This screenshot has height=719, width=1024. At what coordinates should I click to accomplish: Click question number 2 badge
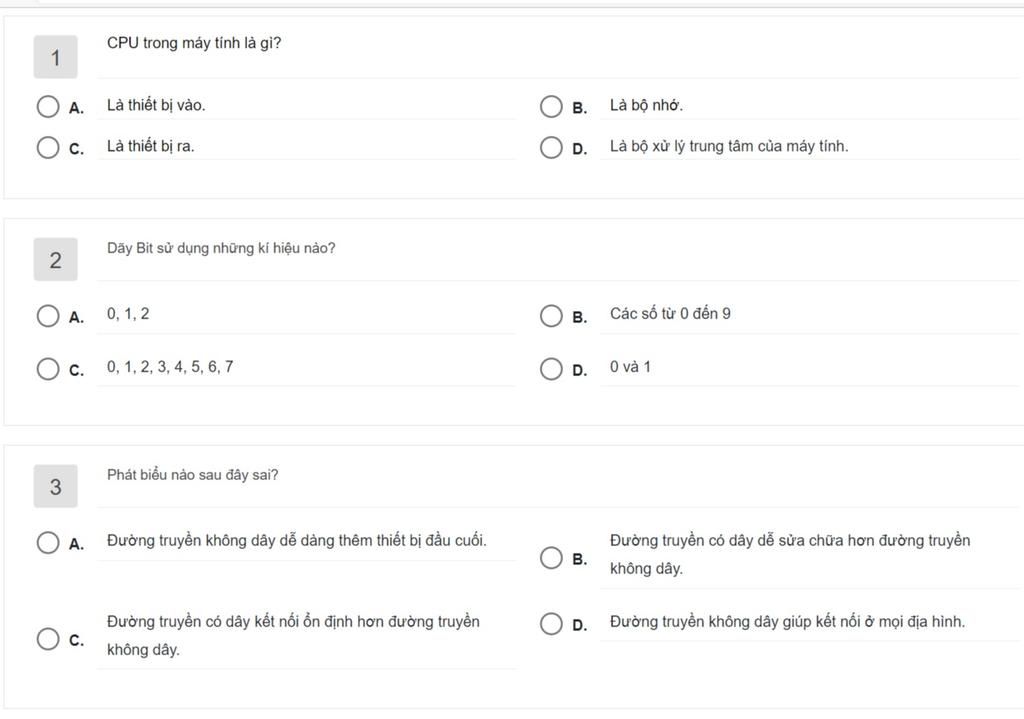(x=56, y=260)
